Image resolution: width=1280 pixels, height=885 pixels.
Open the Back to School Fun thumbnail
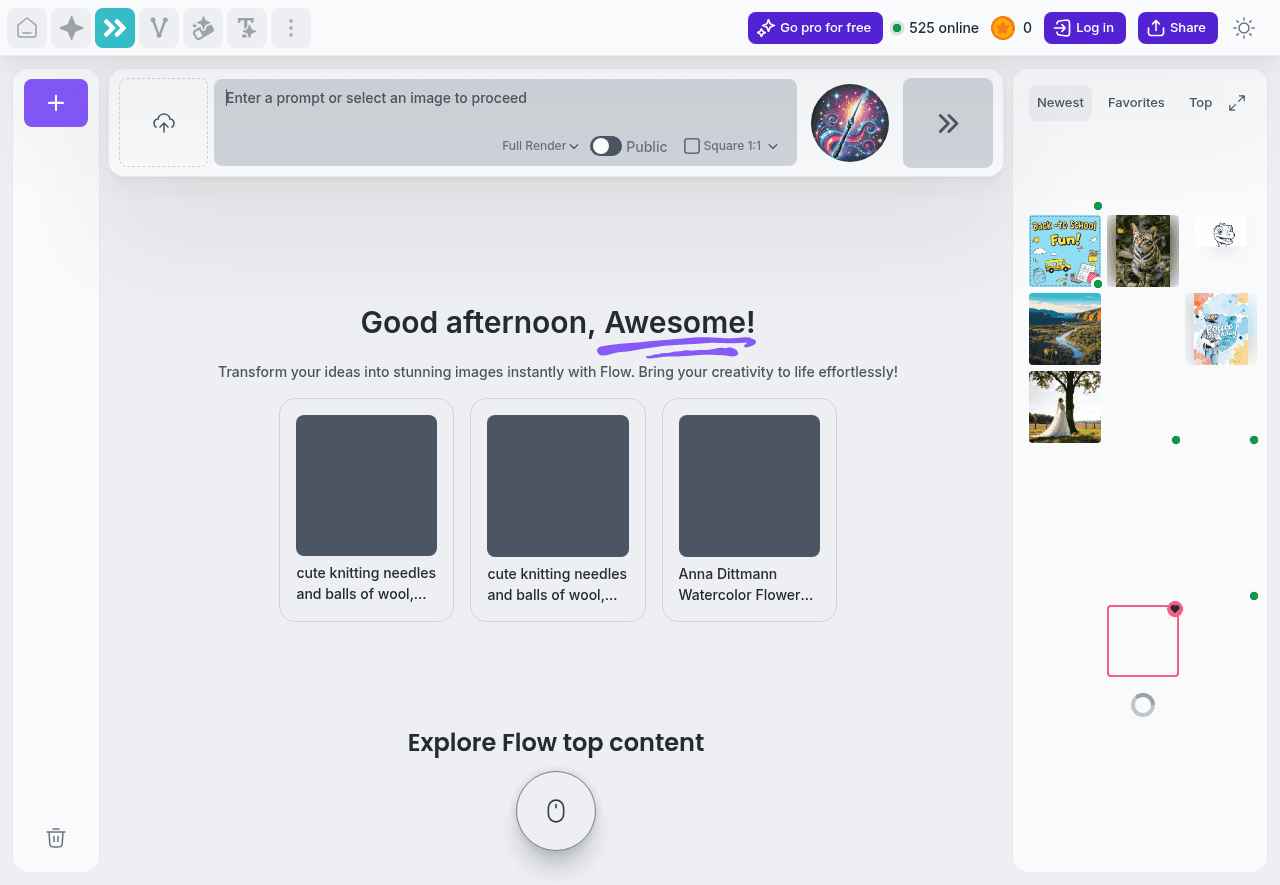coord(1064,251)
